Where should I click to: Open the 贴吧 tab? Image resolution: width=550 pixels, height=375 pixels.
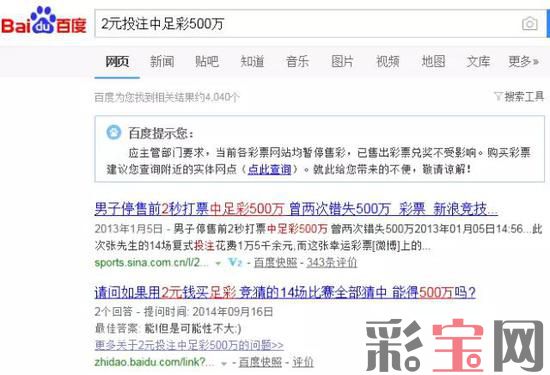pos(207,62)
